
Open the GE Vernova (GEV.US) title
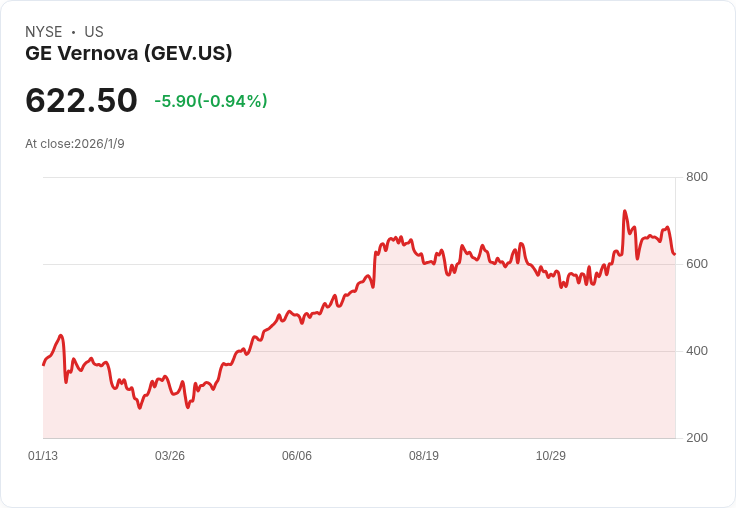(129, 53)
